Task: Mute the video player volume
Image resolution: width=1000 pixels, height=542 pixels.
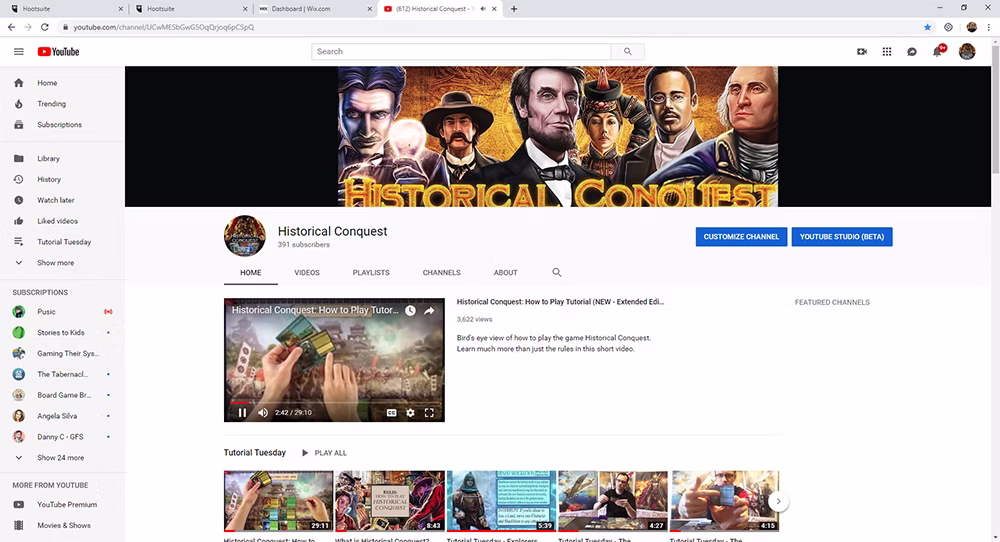Action: click(x=263, y=413)
